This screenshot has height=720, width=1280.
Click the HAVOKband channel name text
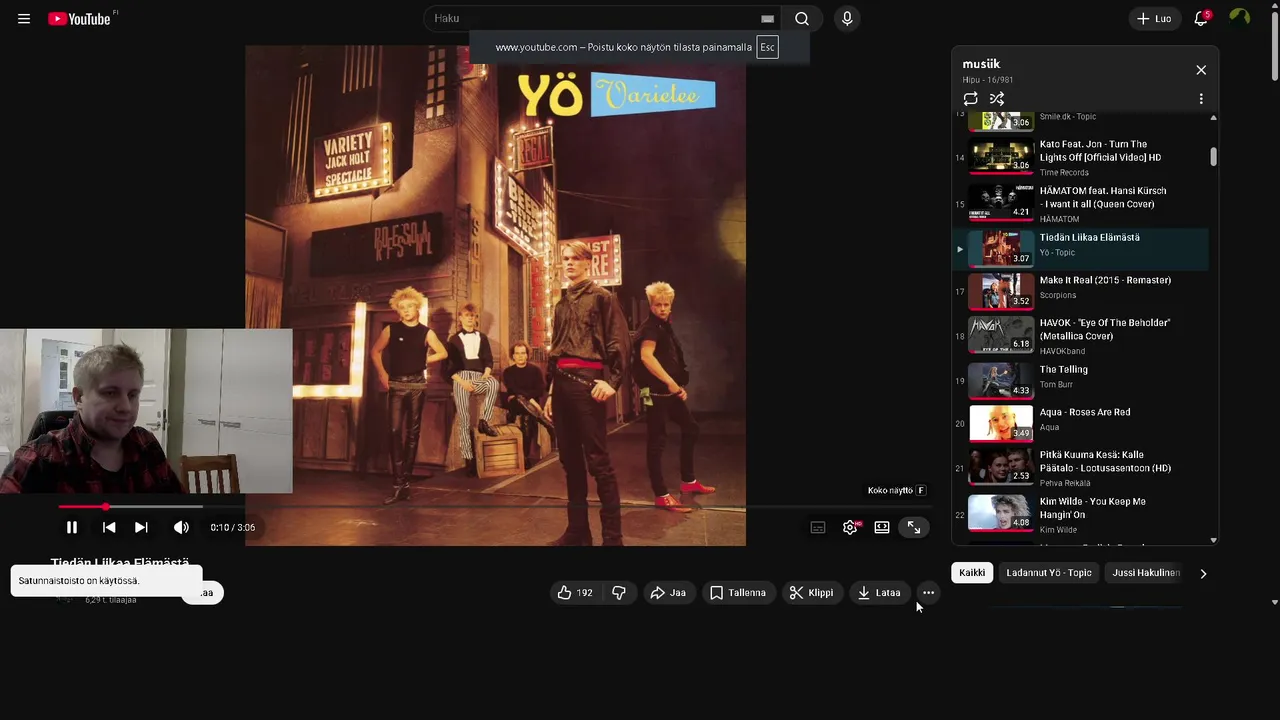click(x=1061, y=351)
